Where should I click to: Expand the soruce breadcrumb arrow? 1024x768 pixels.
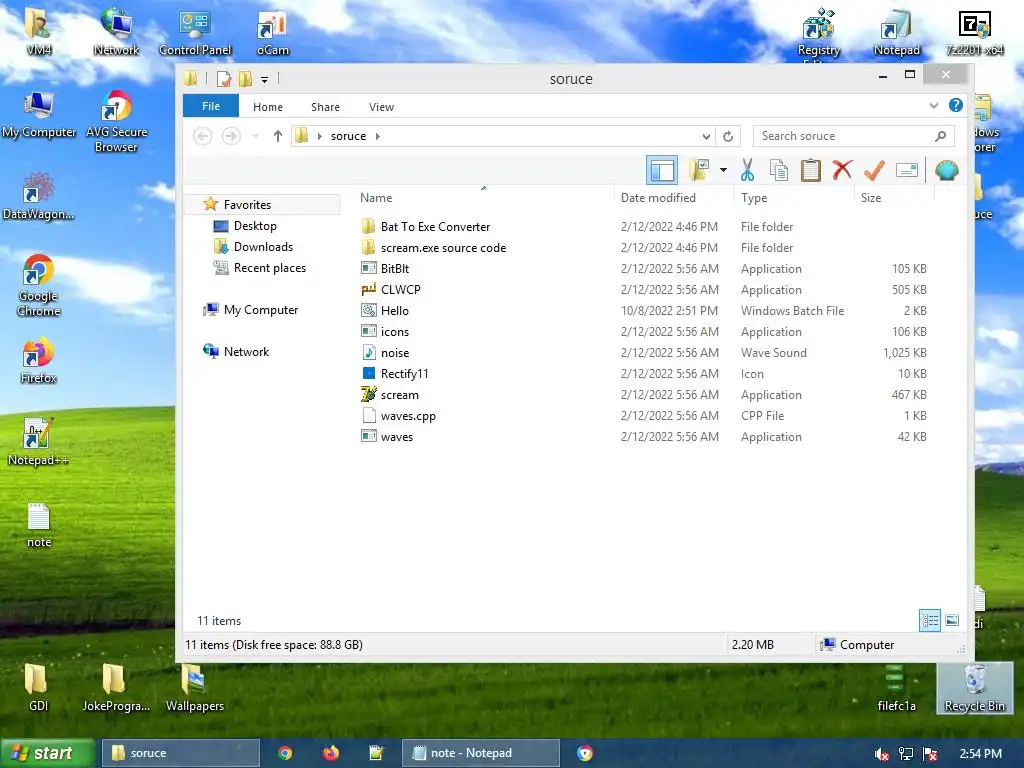(377, 136)
